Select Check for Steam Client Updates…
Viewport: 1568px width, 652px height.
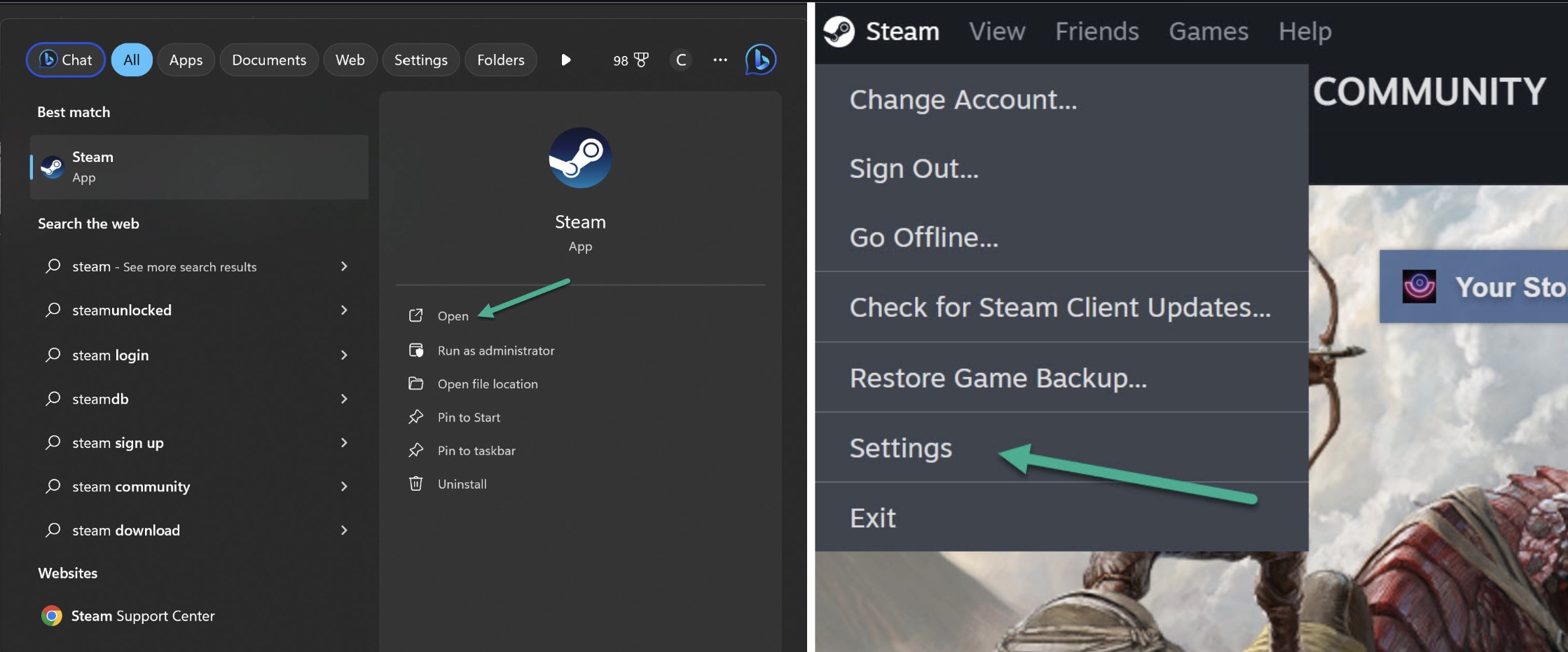tap(1061, 307)
